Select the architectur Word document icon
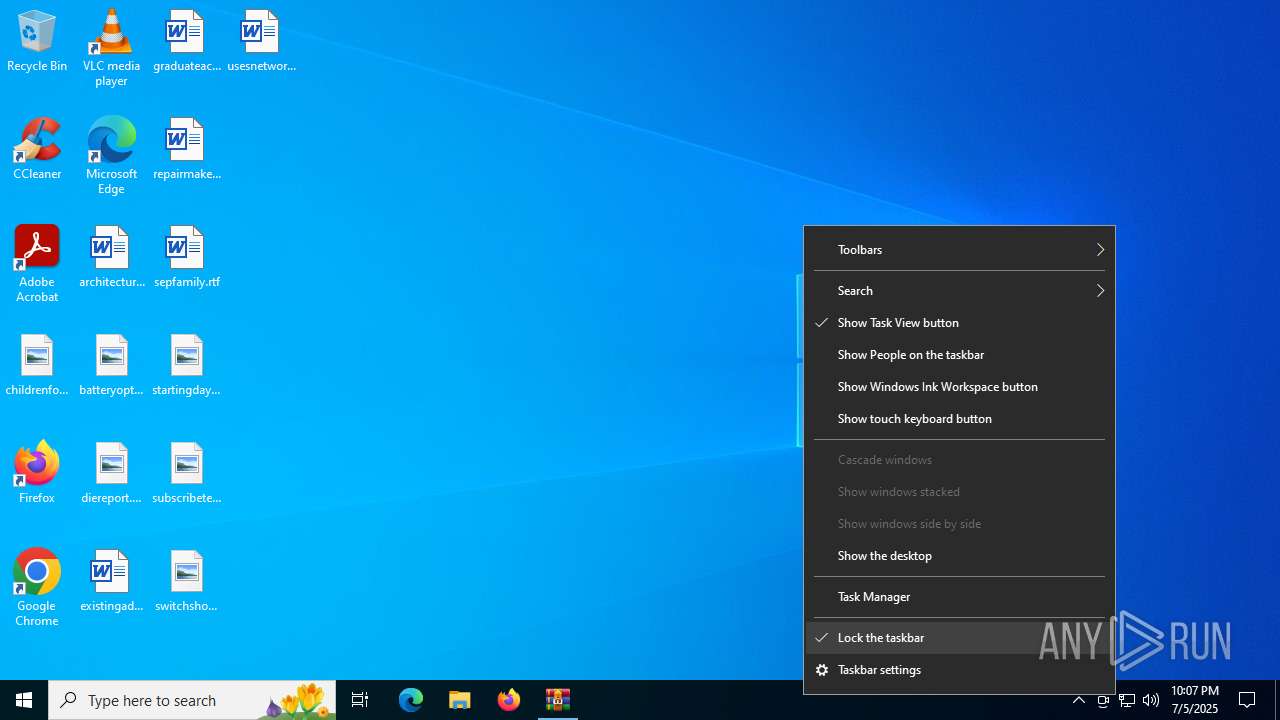 [x=111, y=258]
